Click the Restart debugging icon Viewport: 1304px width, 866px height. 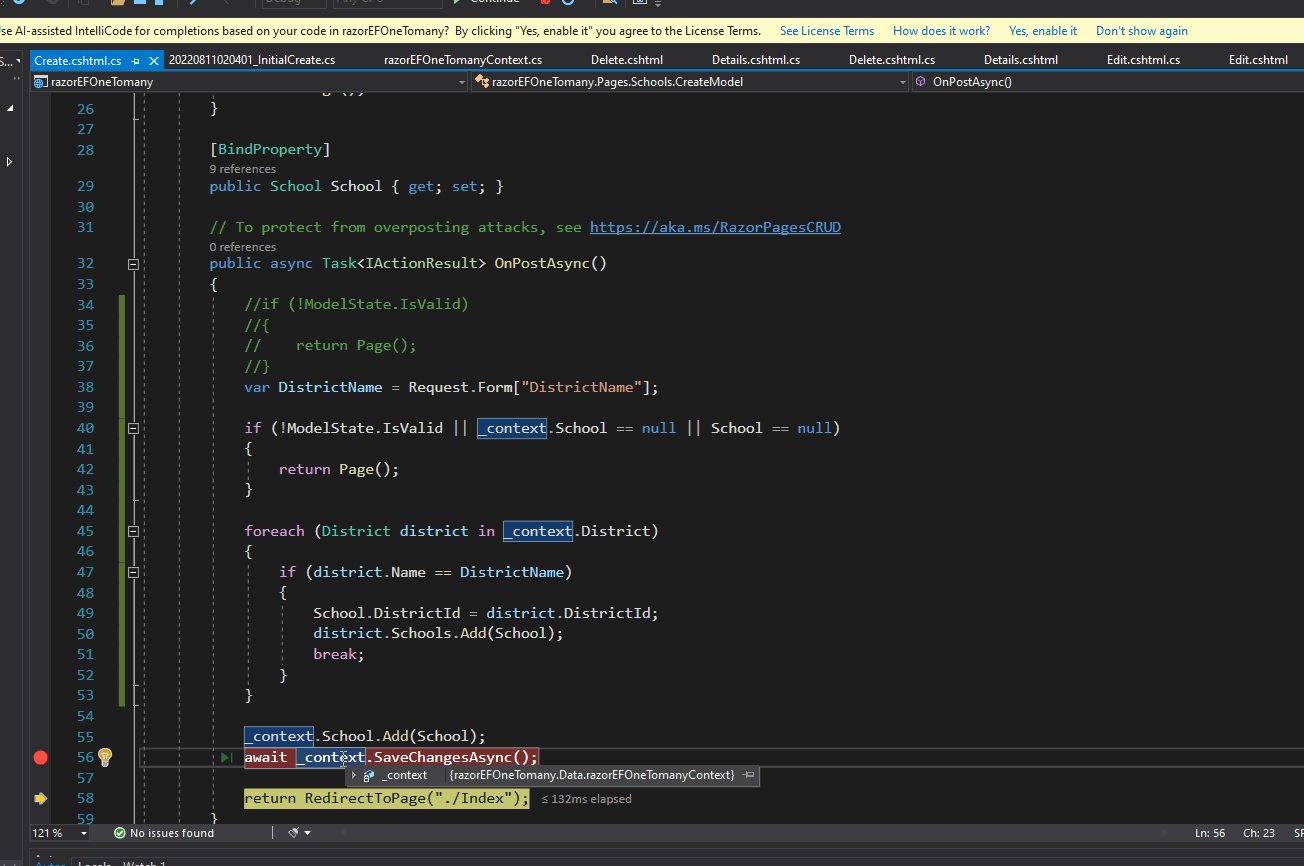click(566, 4)
